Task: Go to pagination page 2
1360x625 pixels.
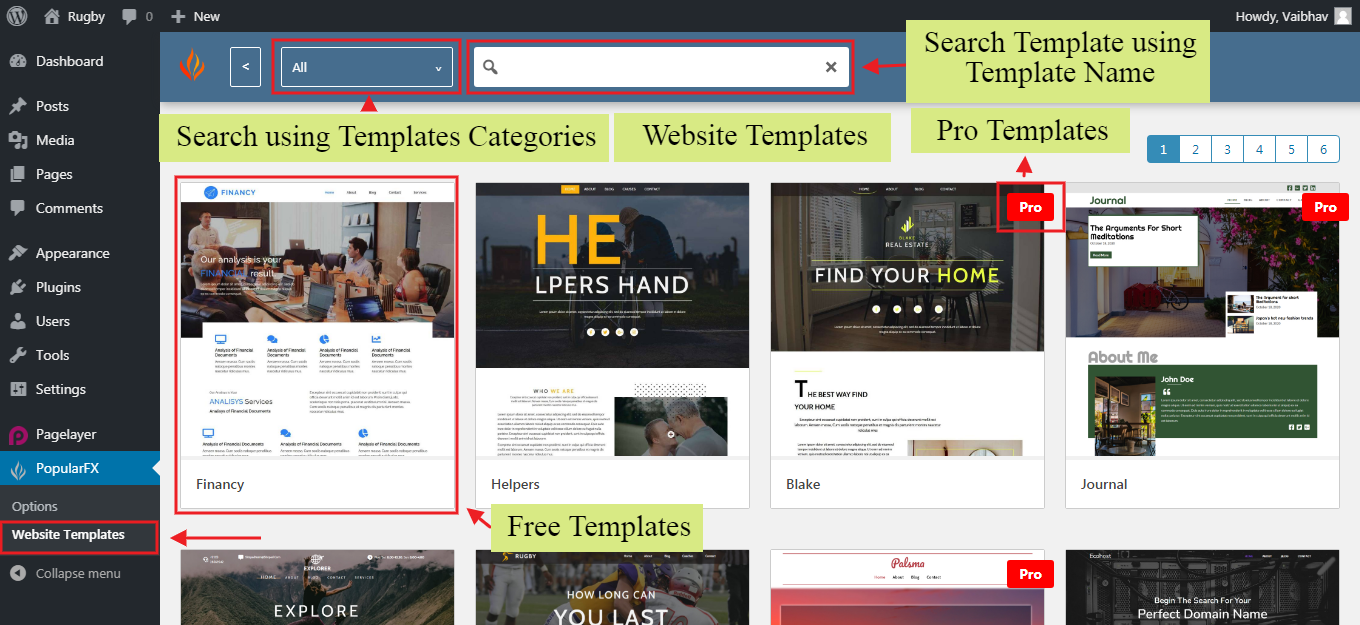Action: (x=1195, y=149)
